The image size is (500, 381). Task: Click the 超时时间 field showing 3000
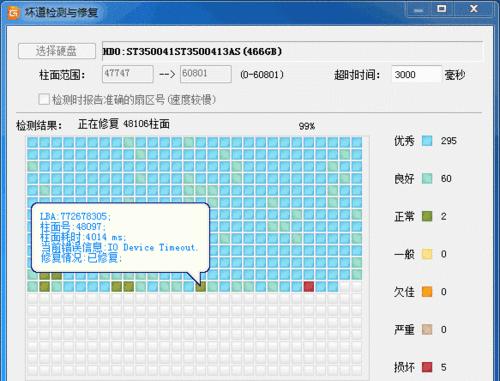pos(416,74)
